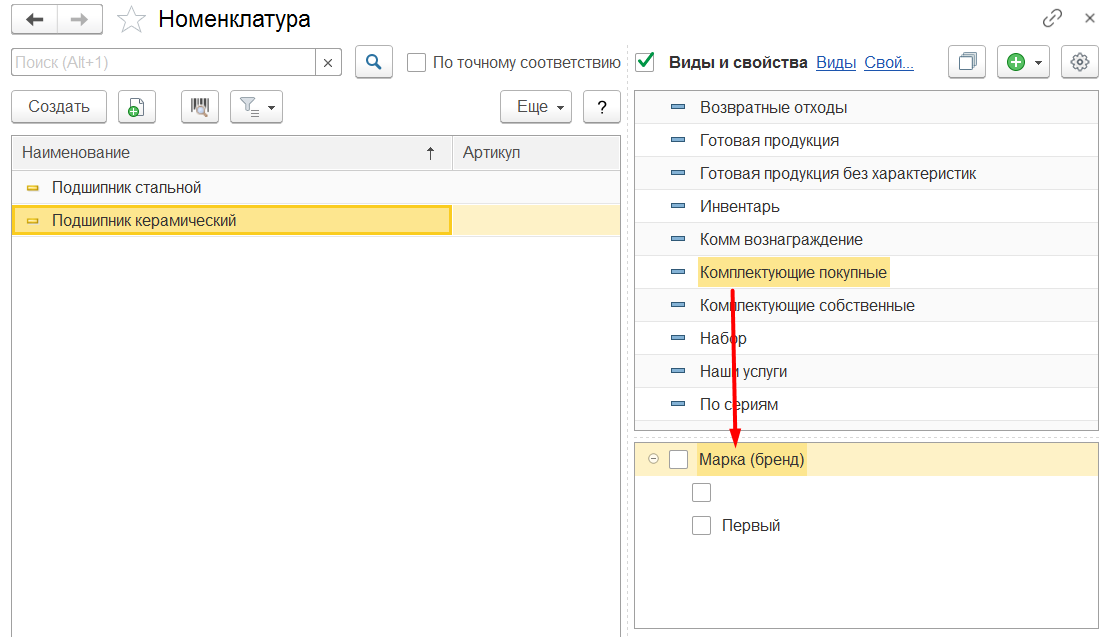Go forward with the right arrow button

point(80,19)
